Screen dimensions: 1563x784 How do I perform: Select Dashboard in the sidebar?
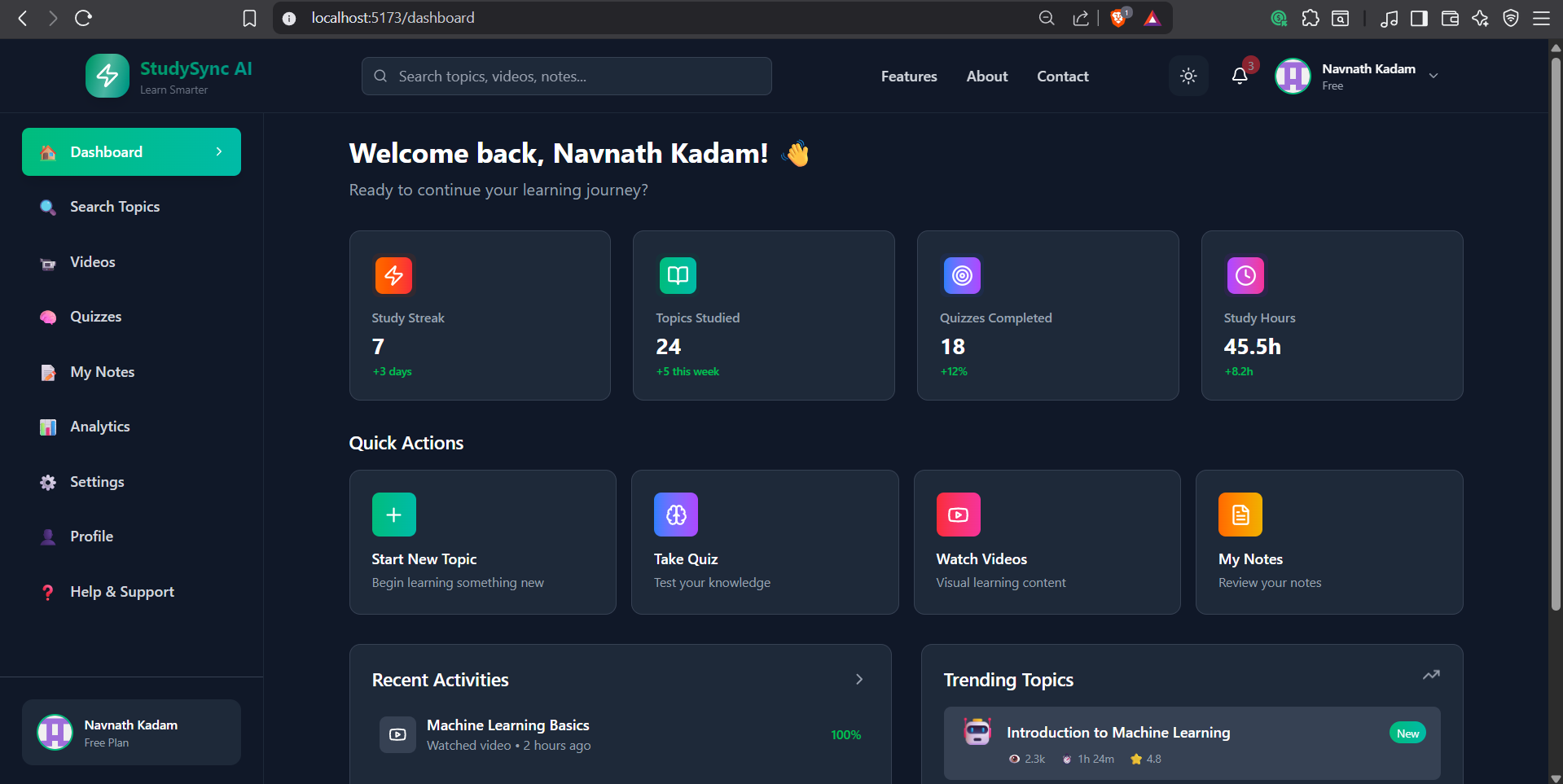[x=131, y=151]
